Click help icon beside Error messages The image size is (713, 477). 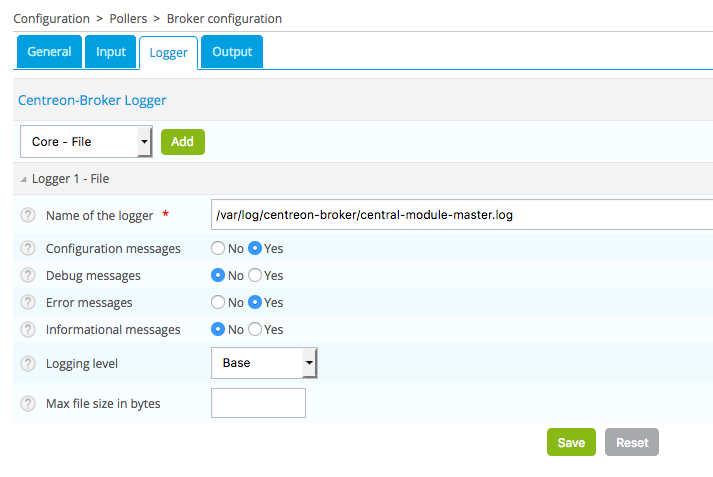(28, 302)
